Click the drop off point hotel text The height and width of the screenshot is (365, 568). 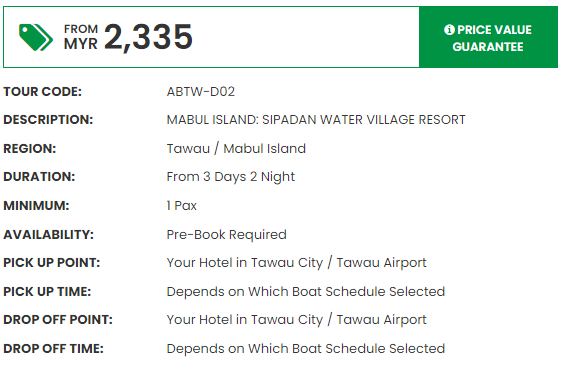pyautogui.click(x=296, y=320)
